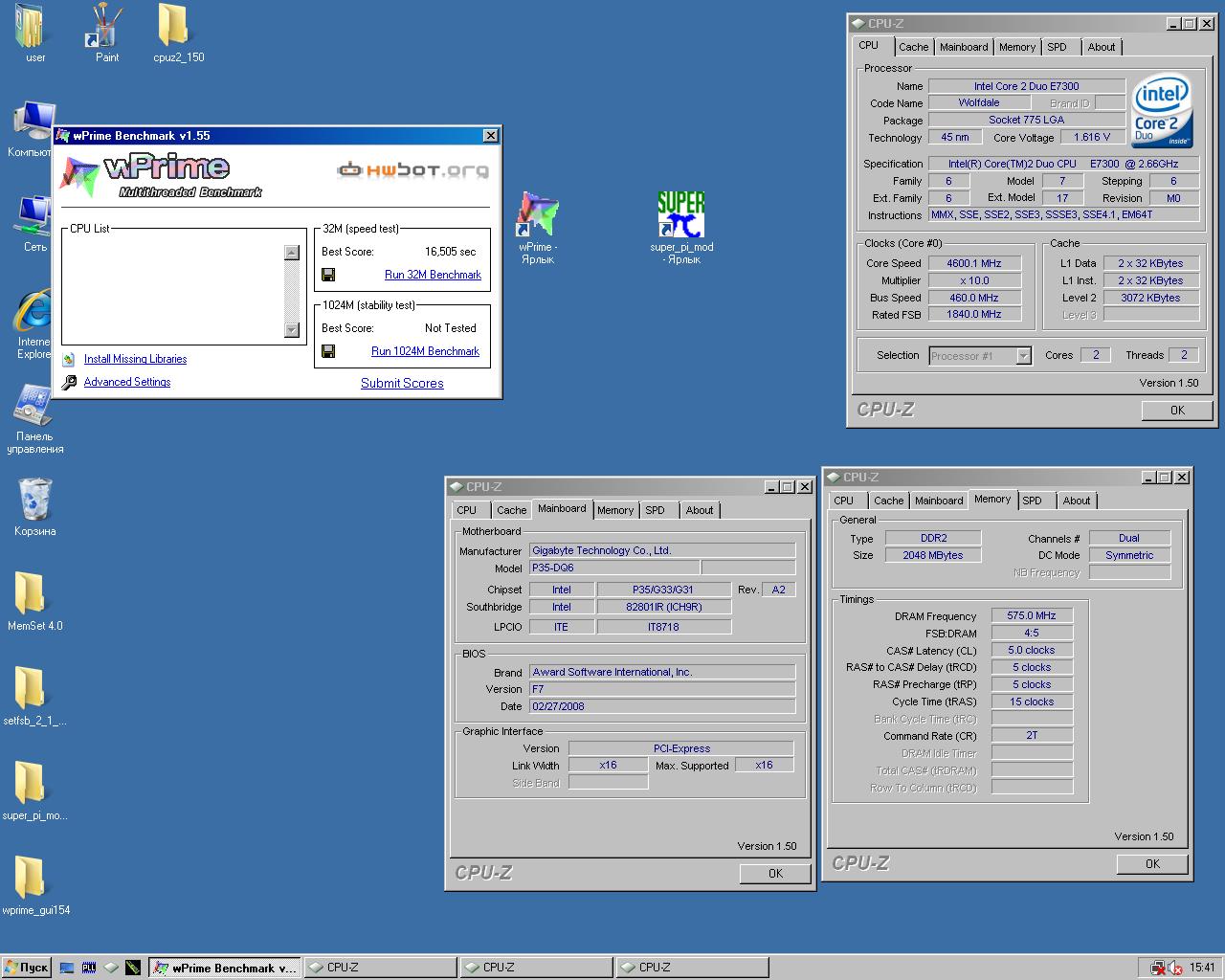Open About tab in the CPU-Z window showing the CPU Specification
This screenshot has height=980, width=1225.
point(1101,47)
